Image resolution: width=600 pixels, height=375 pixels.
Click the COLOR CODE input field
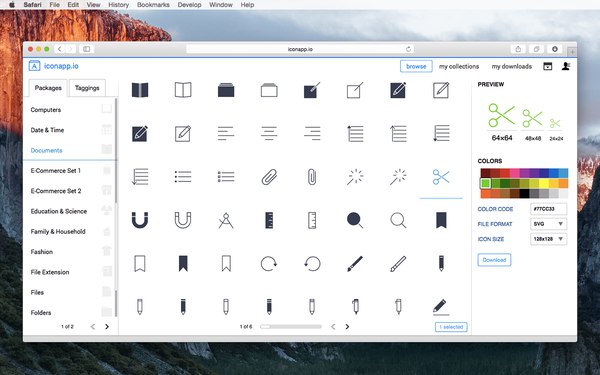point(548,209)
